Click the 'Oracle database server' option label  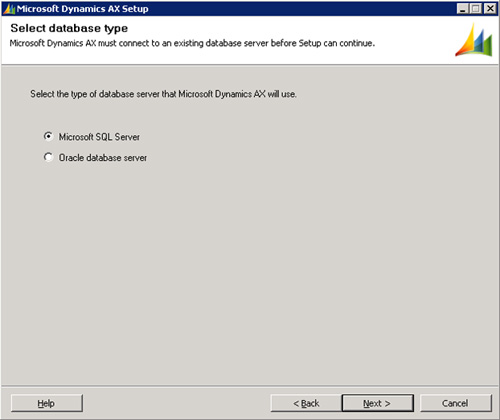click(103, 157)
